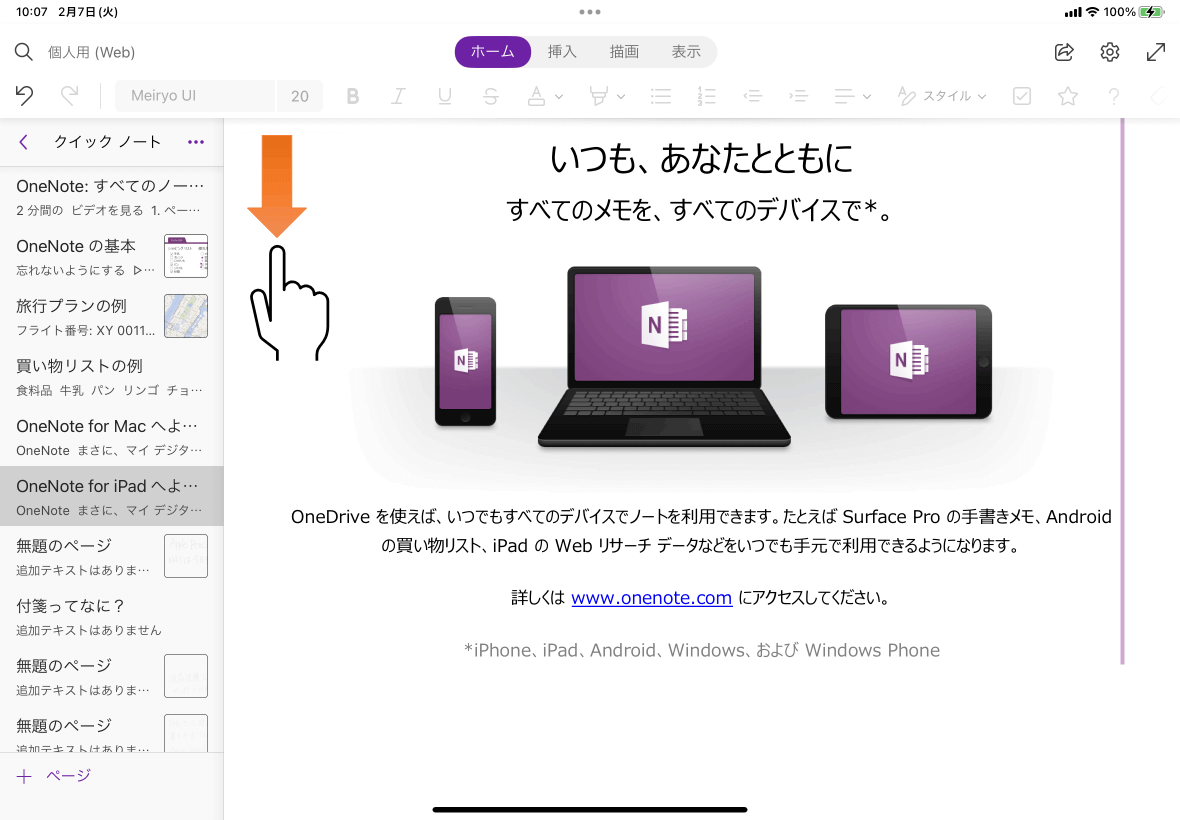This screenshot has height=820, width=1180.
Task: Tap the phone image in the note
Action: [x=465, y=362]
